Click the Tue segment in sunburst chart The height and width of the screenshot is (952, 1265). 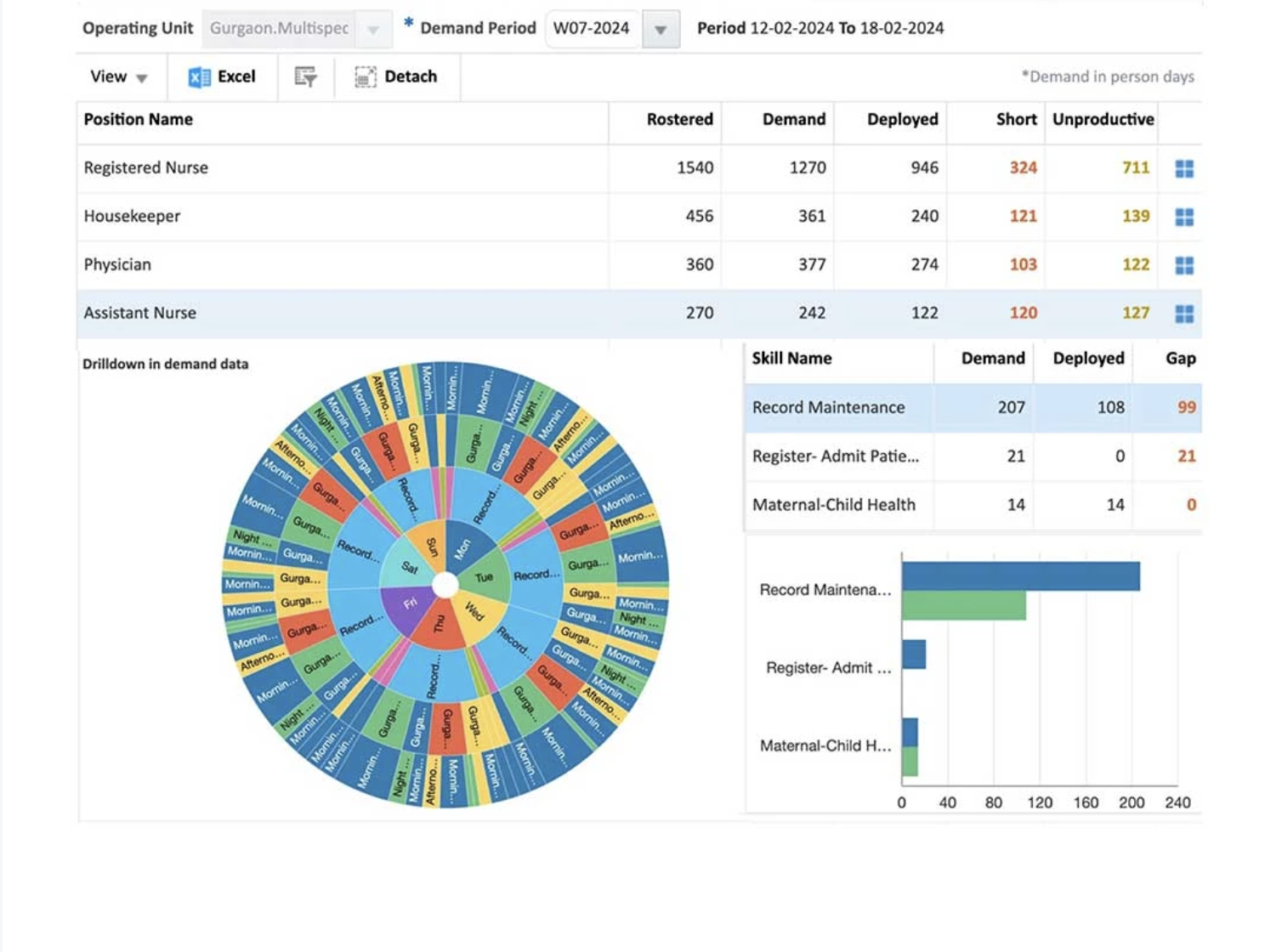[x=485, y=577]
